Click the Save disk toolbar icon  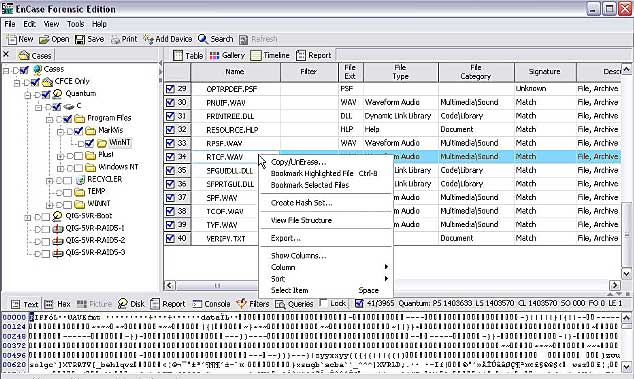(x=80, y=39)
